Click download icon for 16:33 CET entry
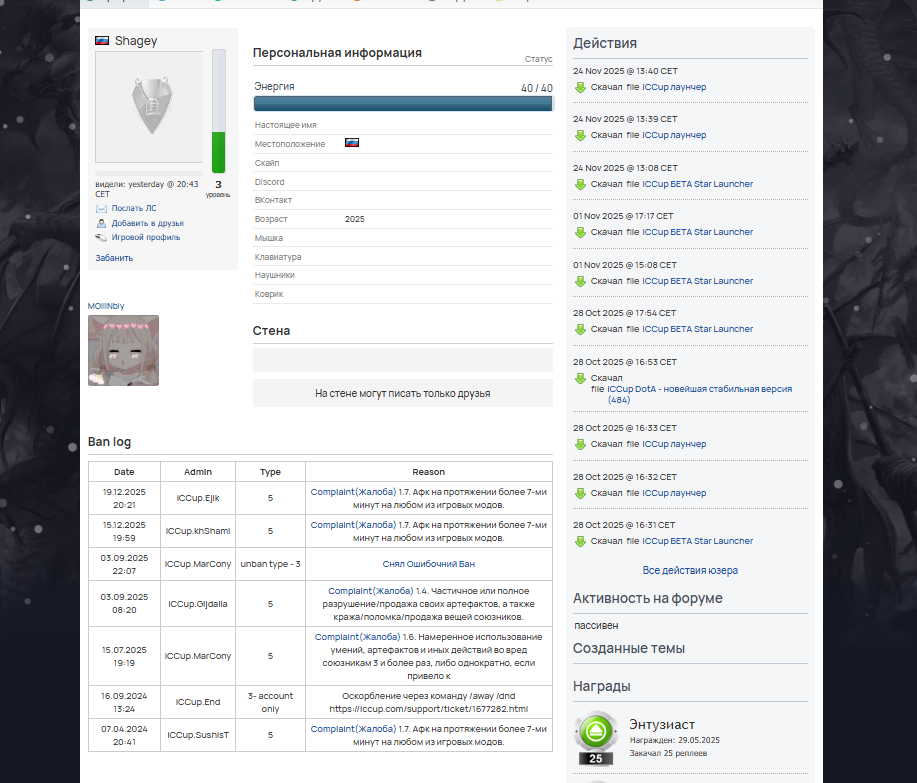 [580, 445]
